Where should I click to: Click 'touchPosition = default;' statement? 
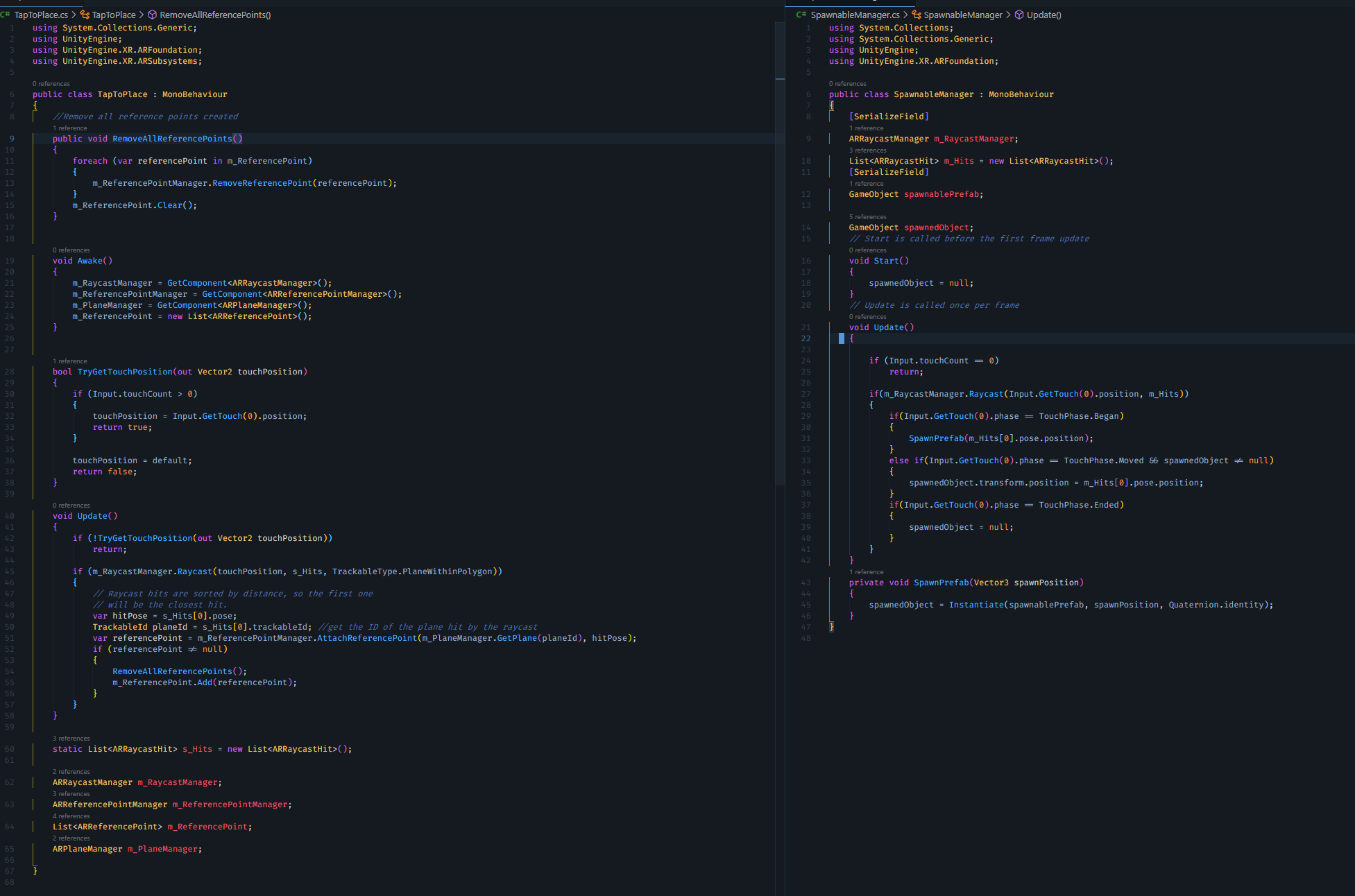point(133,460)
